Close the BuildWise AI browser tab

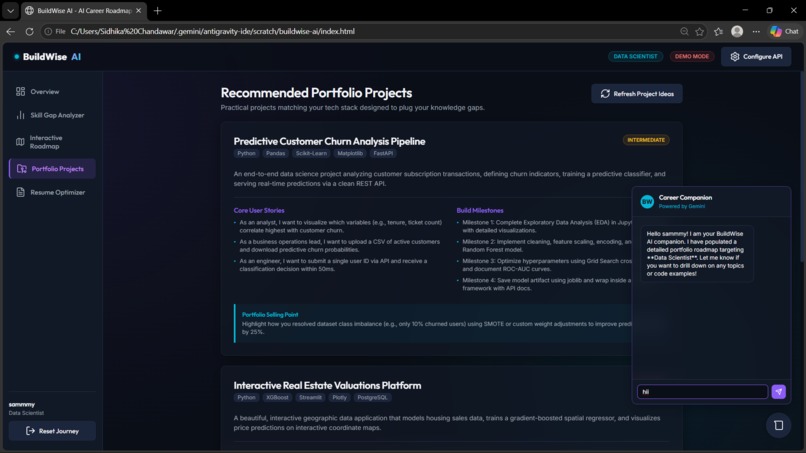point(138,10)
